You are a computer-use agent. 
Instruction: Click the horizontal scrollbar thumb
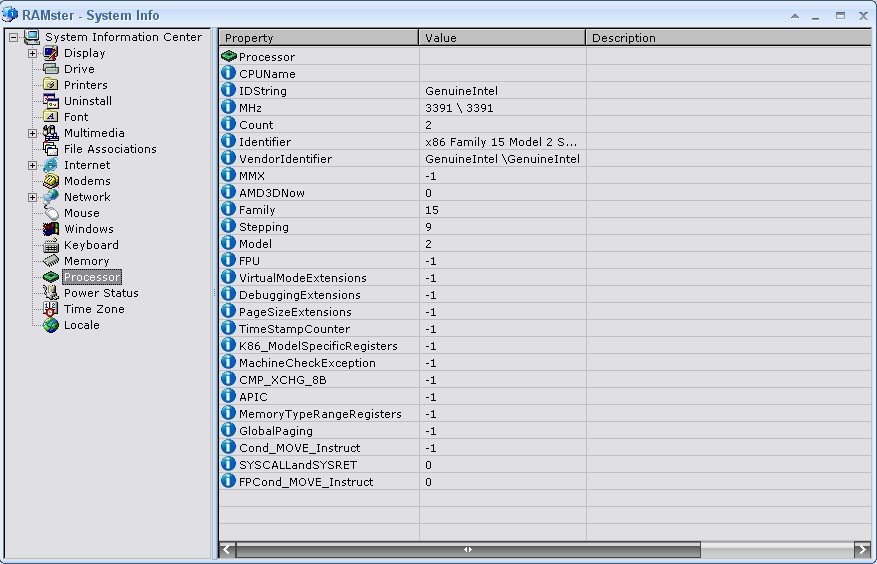point(468,549)
